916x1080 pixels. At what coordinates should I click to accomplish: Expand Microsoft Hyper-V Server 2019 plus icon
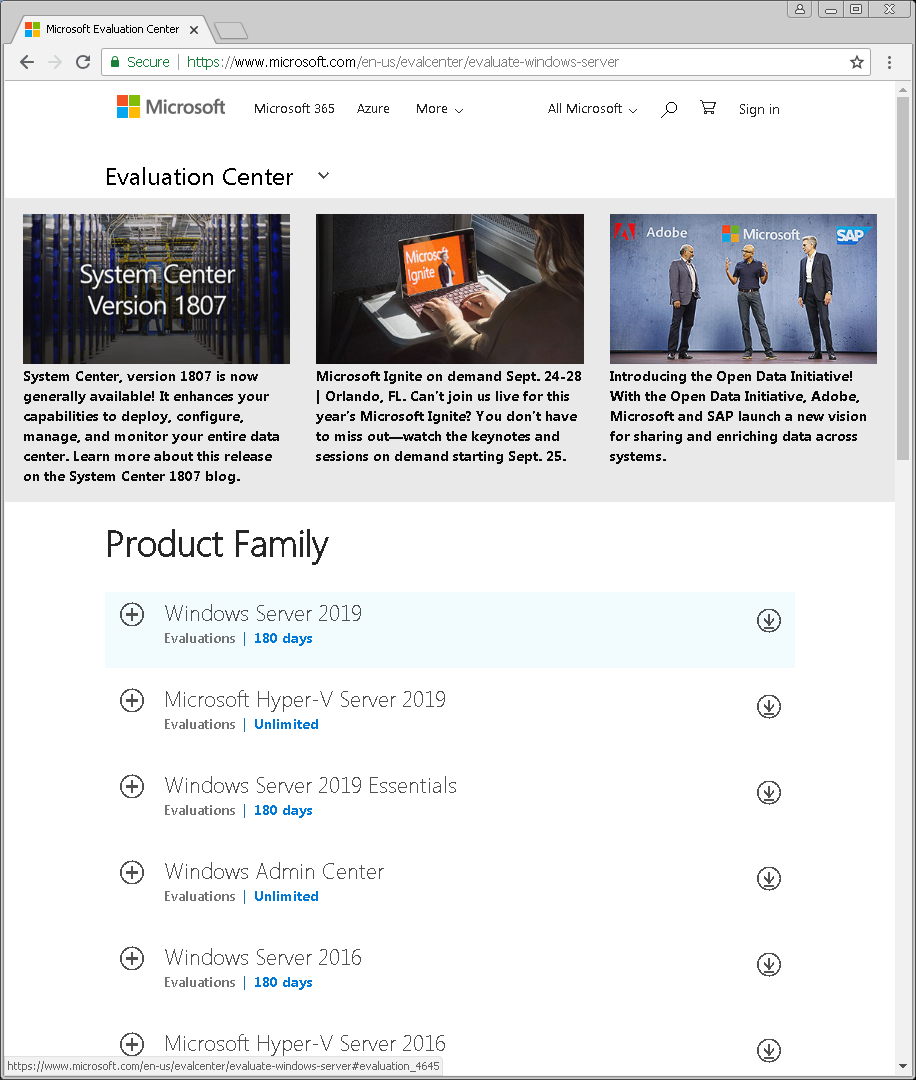tap(132, 700)
